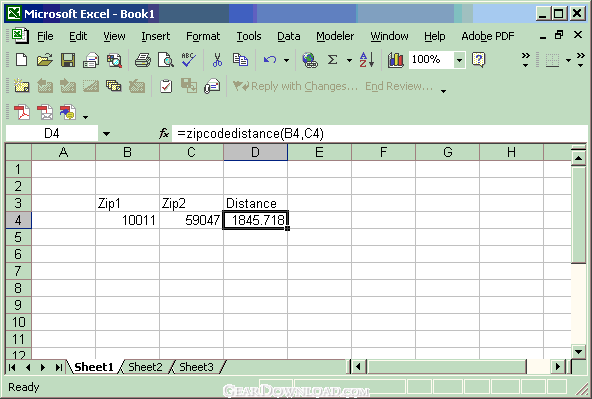
Task: Click the Previous Comment icon
Action: 45,86
